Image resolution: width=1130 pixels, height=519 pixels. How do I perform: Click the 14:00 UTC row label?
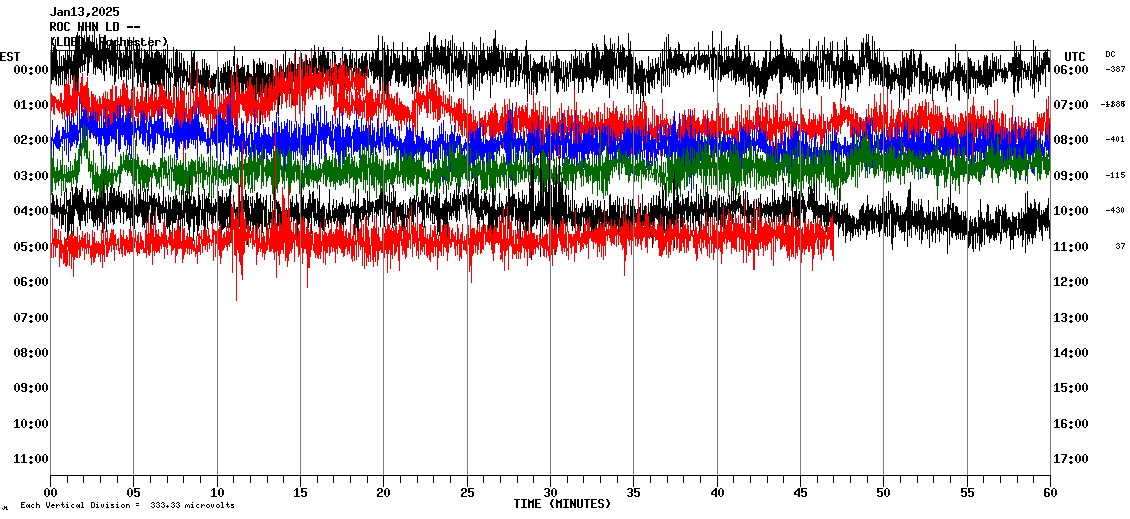pos(1071,353)
